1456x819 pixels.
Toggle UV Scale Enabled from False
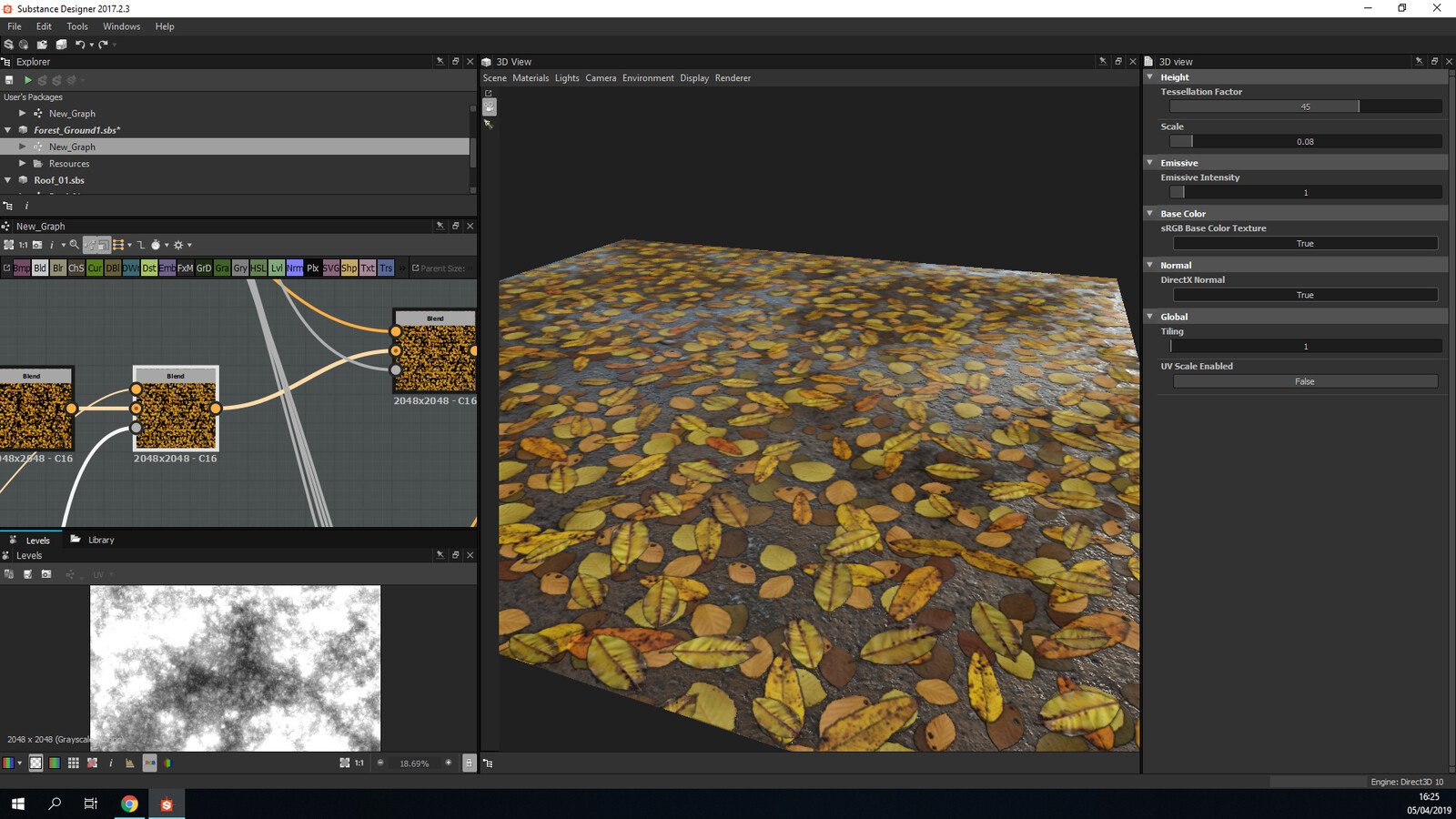(x=1304, y=381)
